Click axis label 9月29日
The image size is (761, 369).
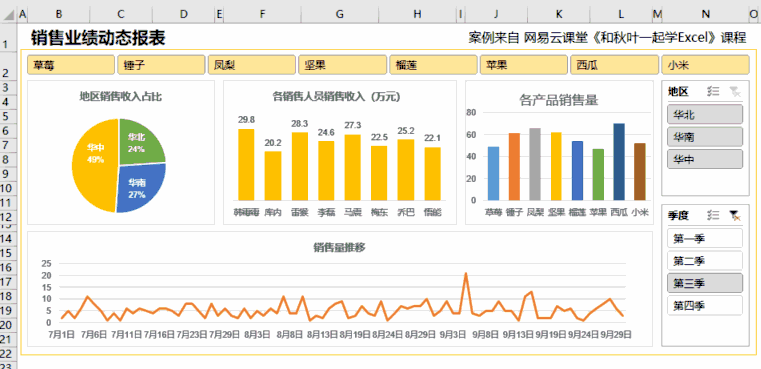pyautogui.click(x=616, y=335)
